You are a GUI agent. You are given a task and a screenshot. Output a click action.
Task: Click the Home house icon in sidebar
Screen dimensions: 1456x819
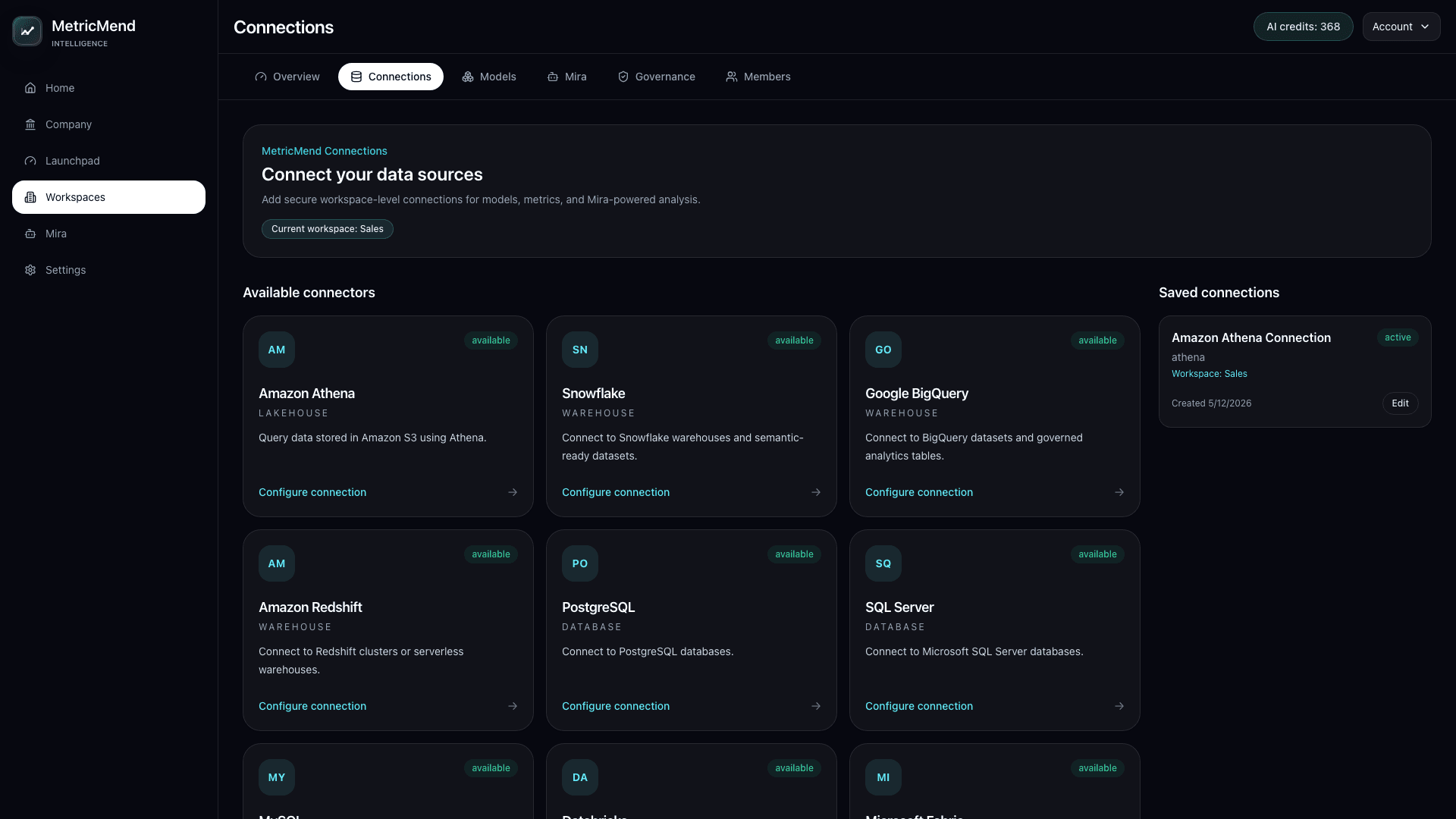click(30, 88)
